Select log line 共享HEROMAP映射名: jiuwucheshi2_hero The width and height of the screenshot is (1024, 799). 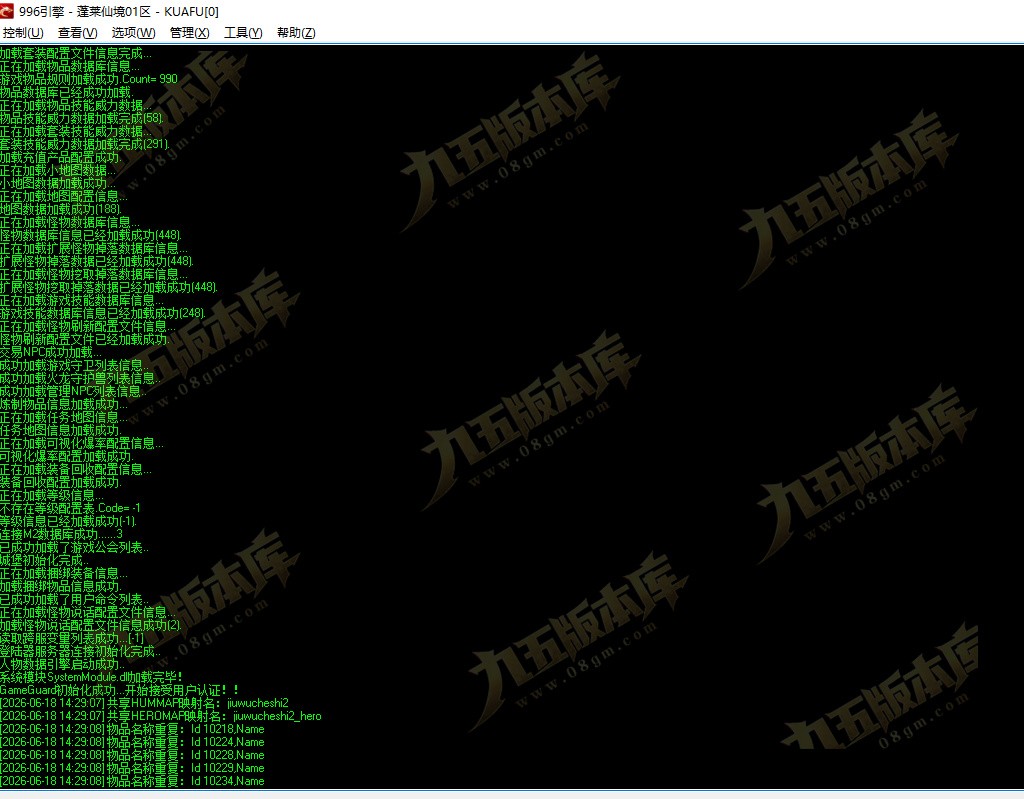[x=161, y=716]
